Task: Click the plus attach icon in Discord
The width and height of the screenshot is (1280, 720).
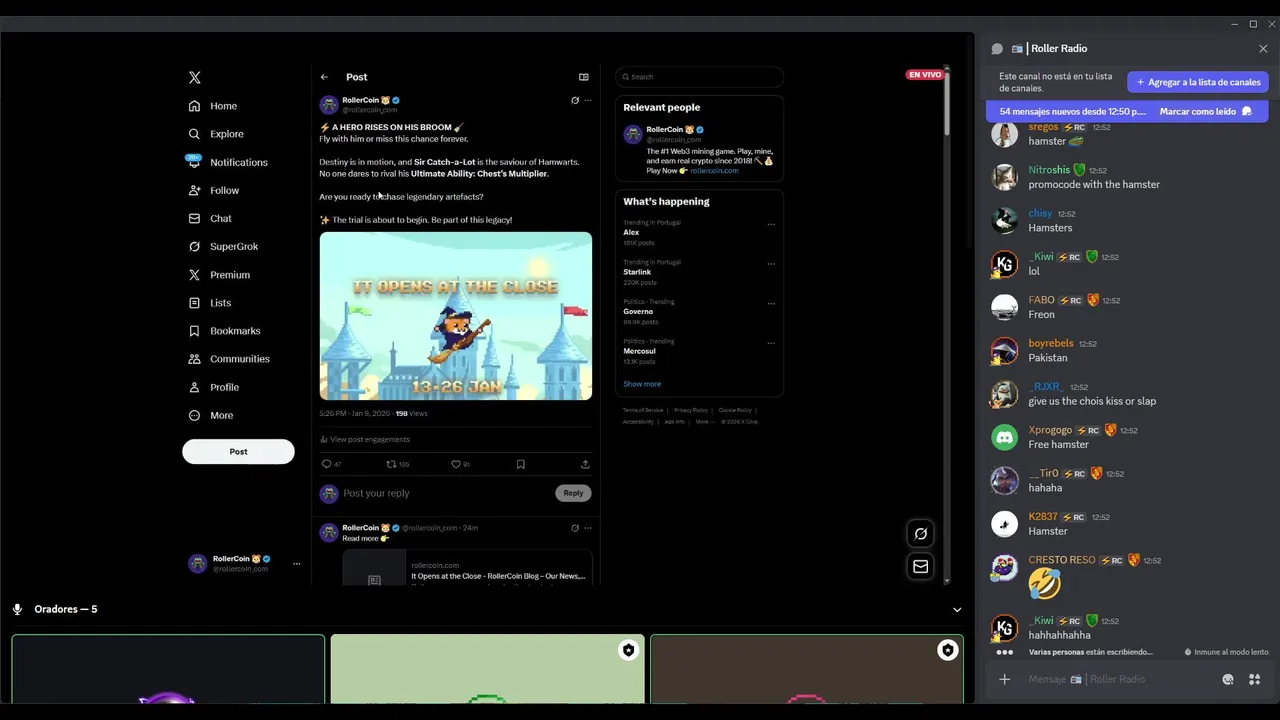Action: point(1005,679)
